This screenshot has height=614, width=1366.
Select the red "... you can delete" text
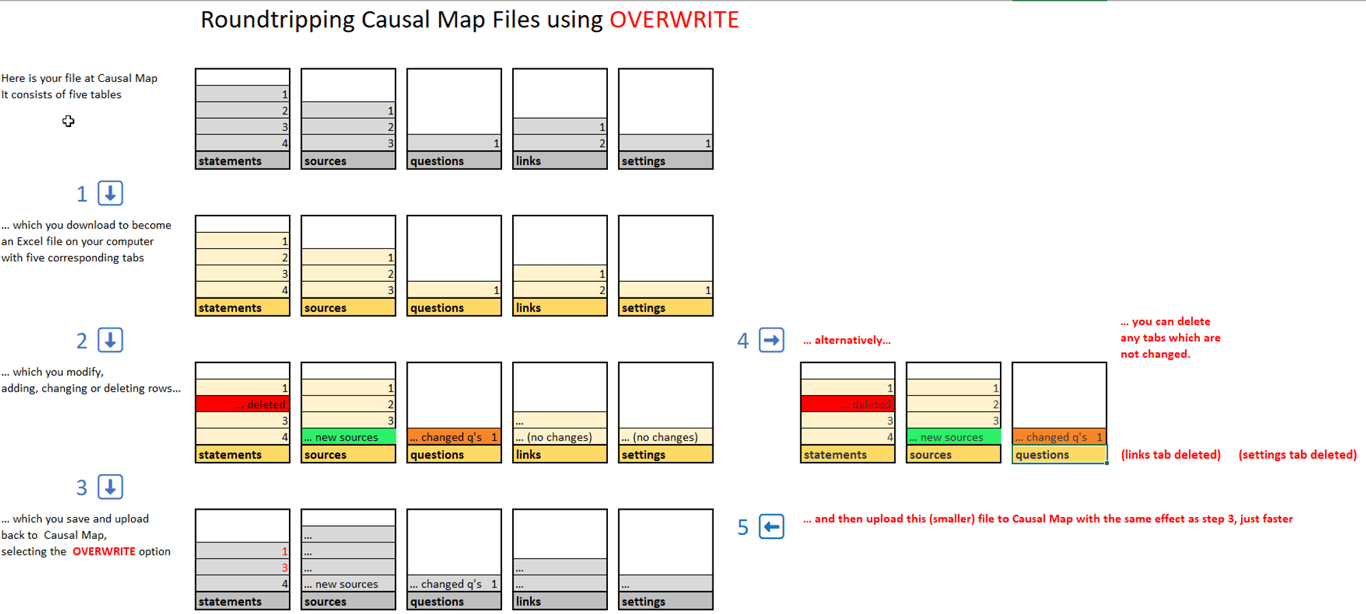(x=1165, y=322)
